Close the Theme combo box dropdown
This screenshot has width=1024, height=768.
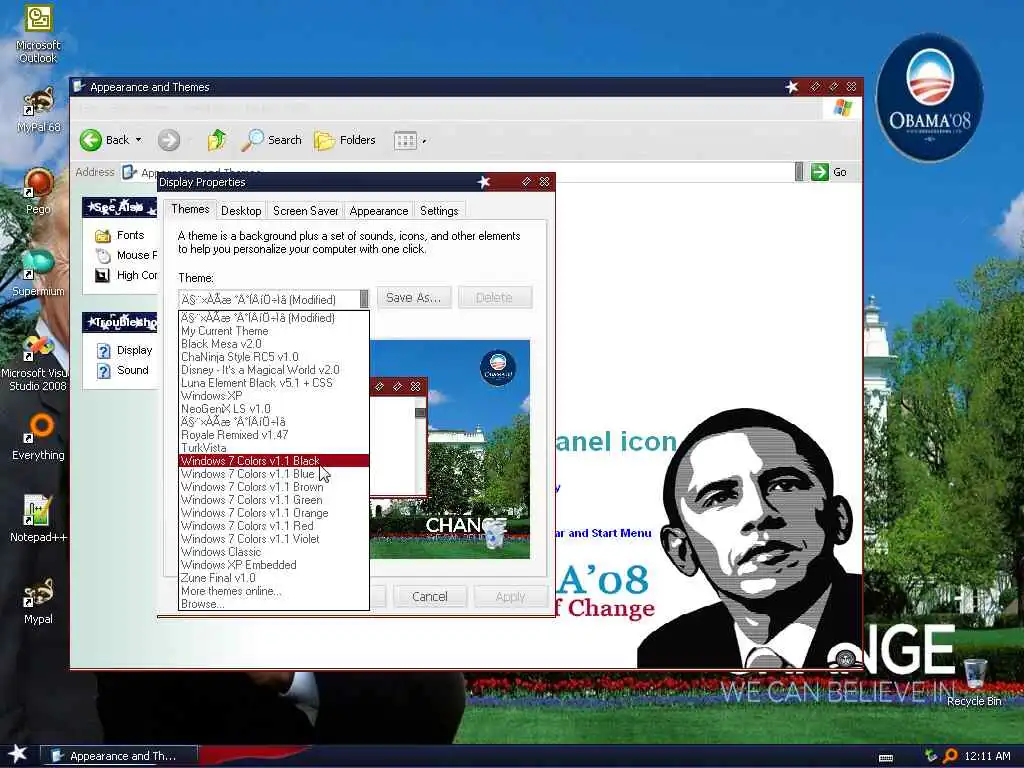click(364, 299)
